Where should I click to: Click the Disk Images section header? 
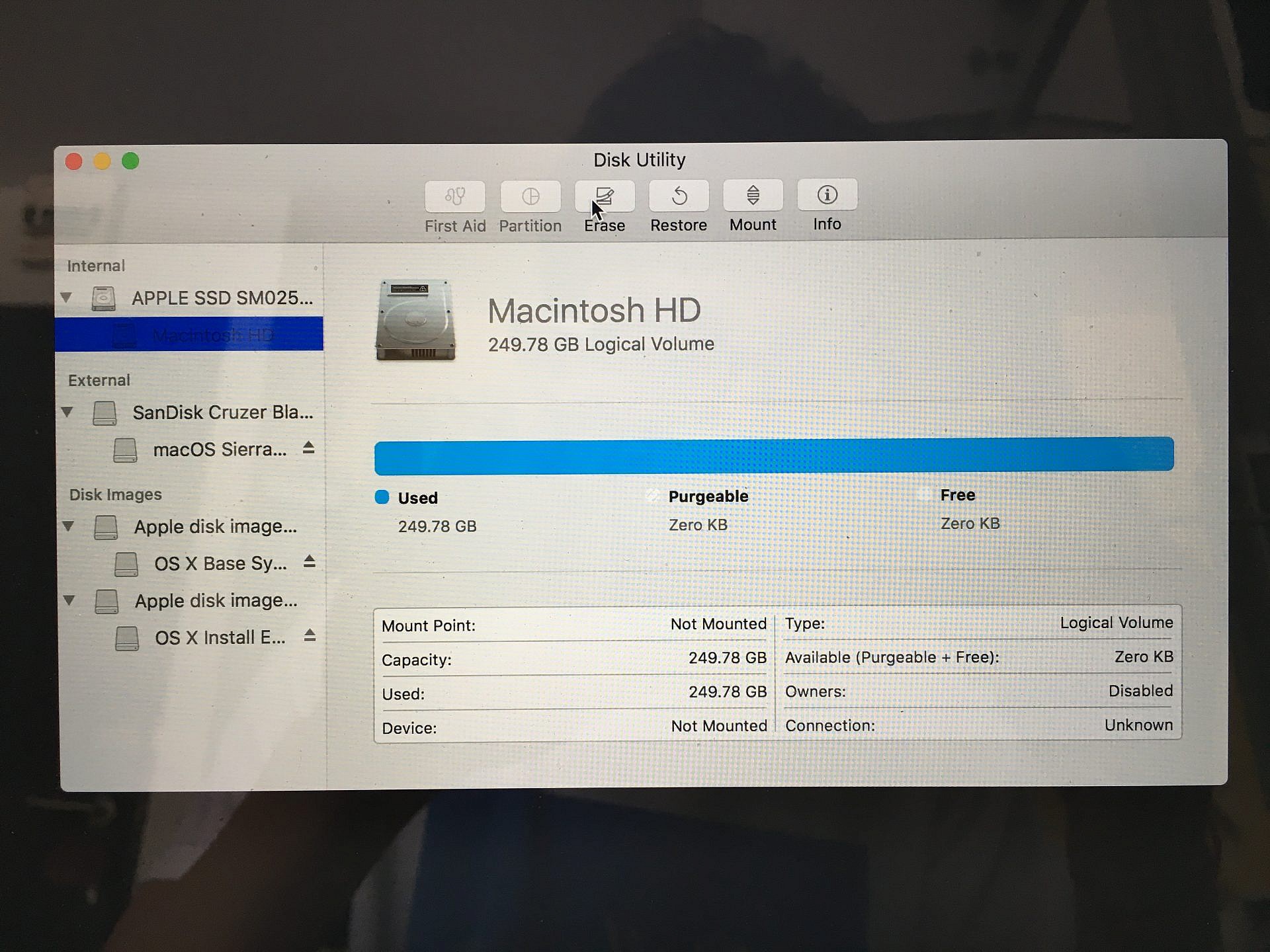116,495
